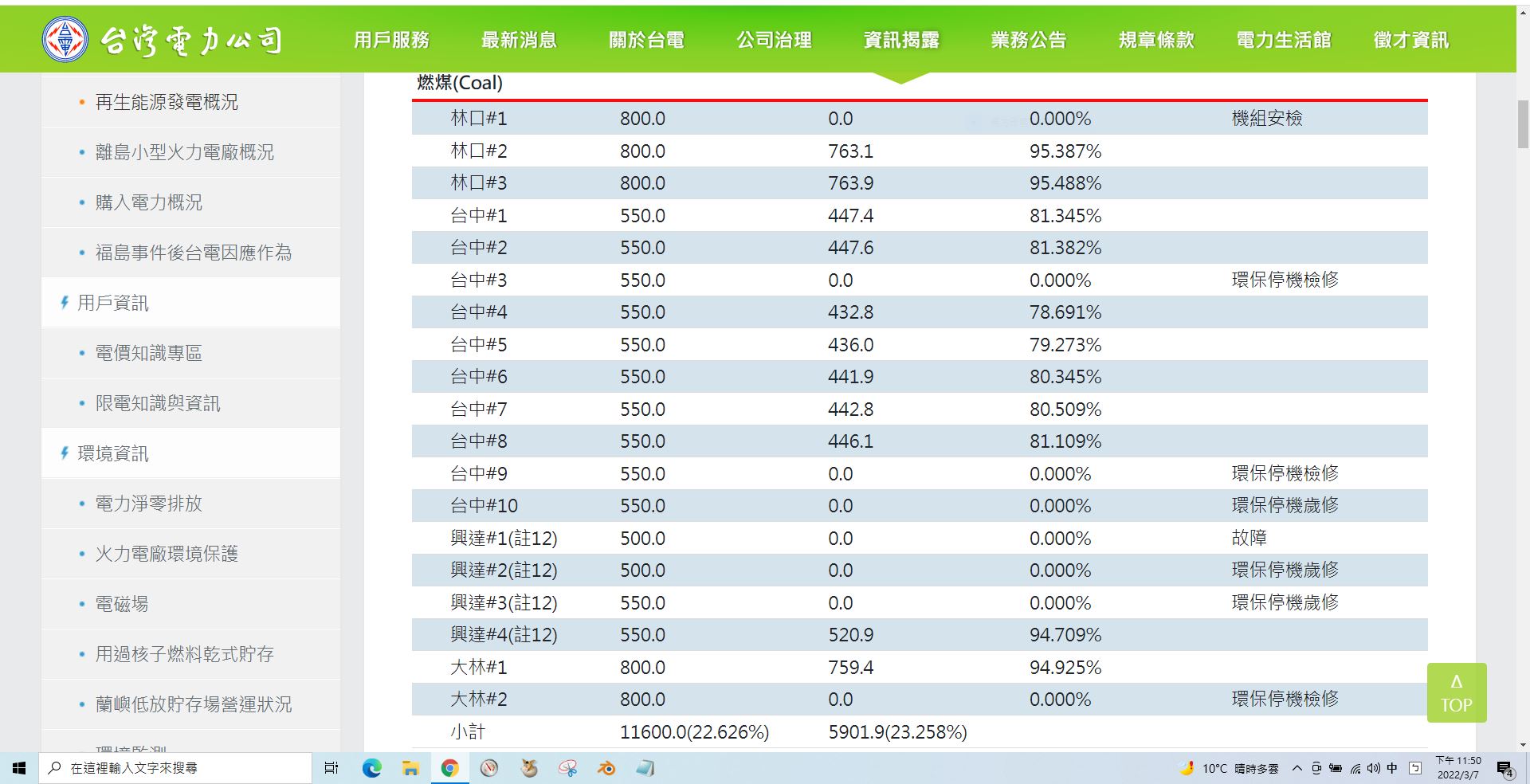Open the 最新消息 menu
The image size is (1530, 784).
pyautogui.click(x=519, y=40)
